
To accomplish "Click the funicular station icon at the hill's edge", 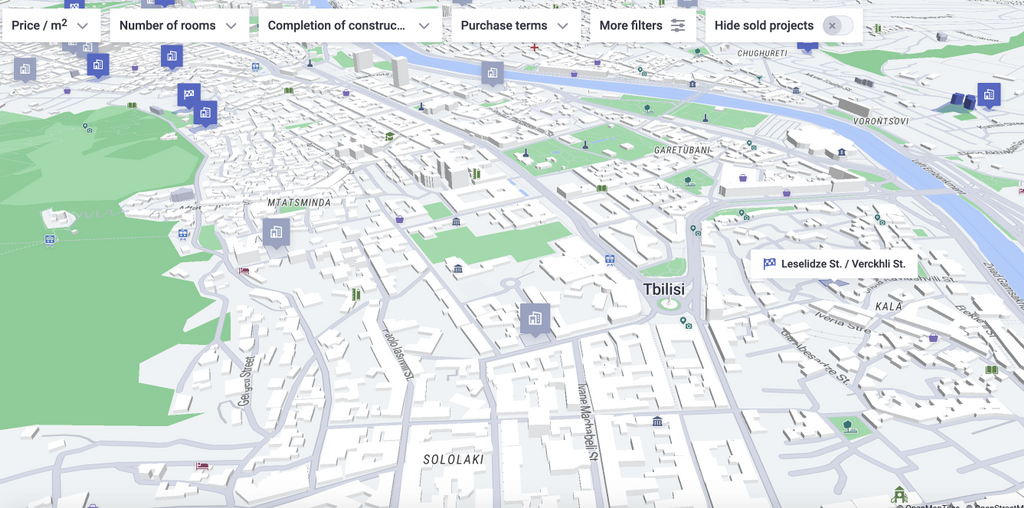I will pyautogui.click(x=183, y=234).
